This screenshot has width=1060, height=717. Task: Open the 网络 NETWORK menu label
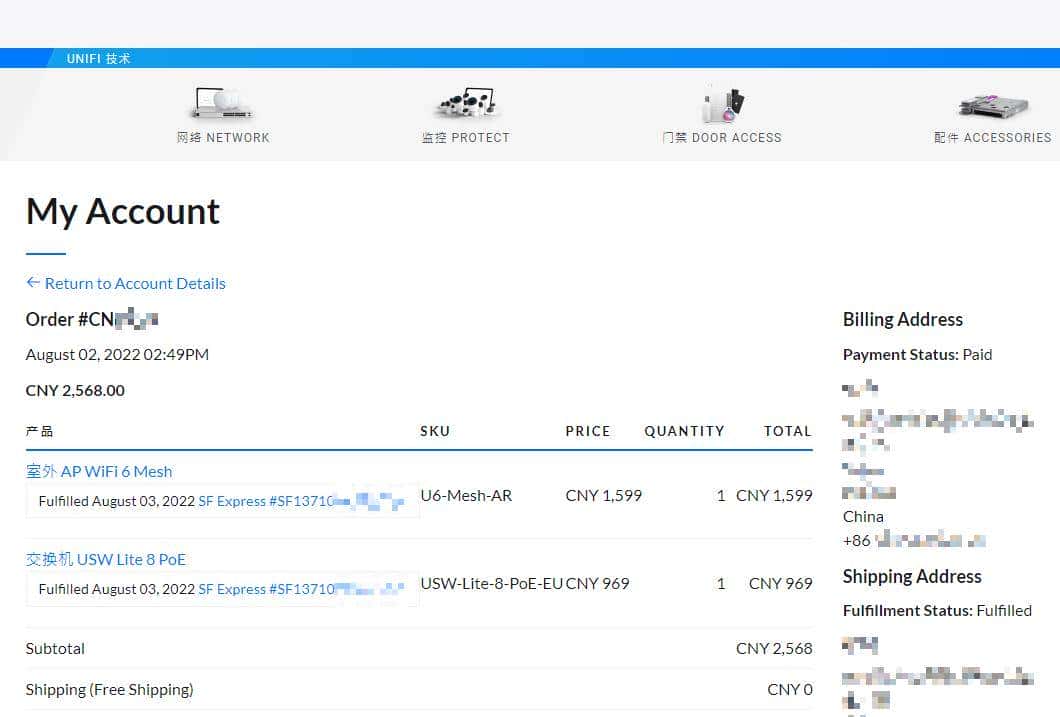point(223,138)
